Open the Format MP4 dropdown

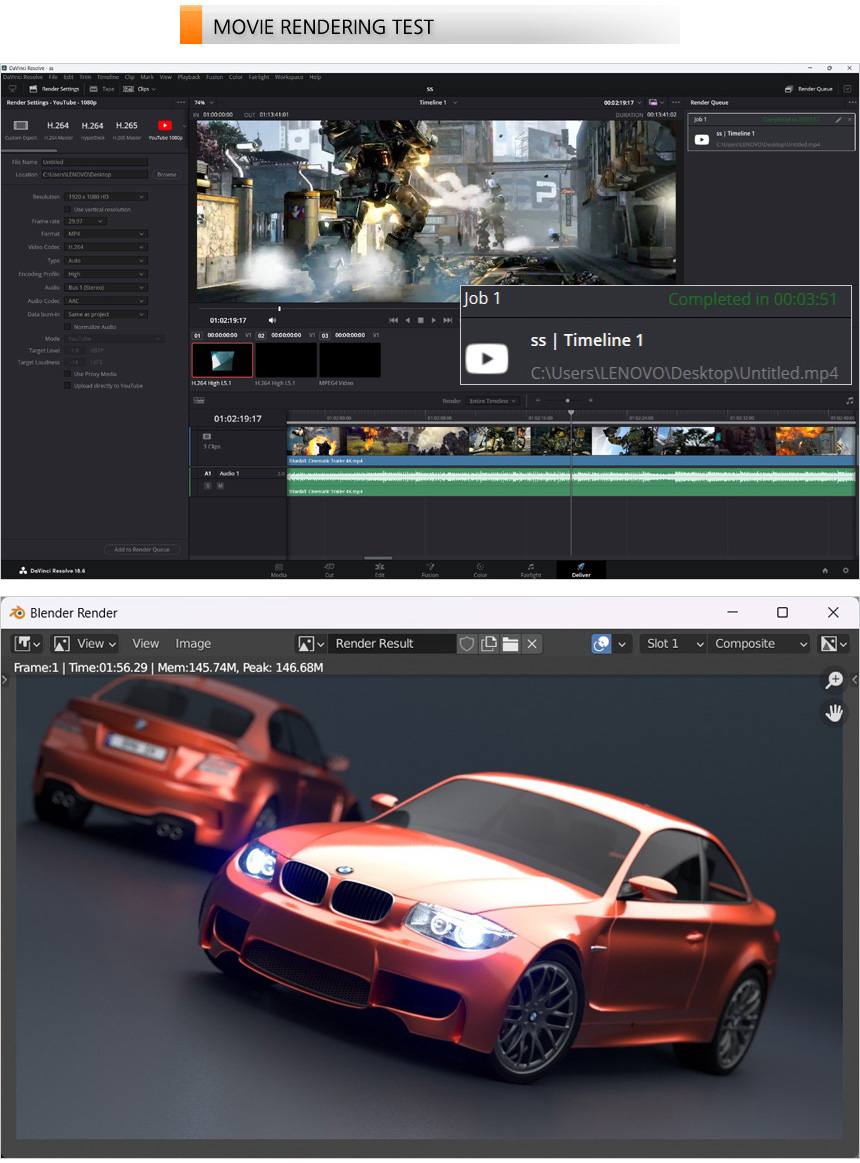(x=106, y=234)
